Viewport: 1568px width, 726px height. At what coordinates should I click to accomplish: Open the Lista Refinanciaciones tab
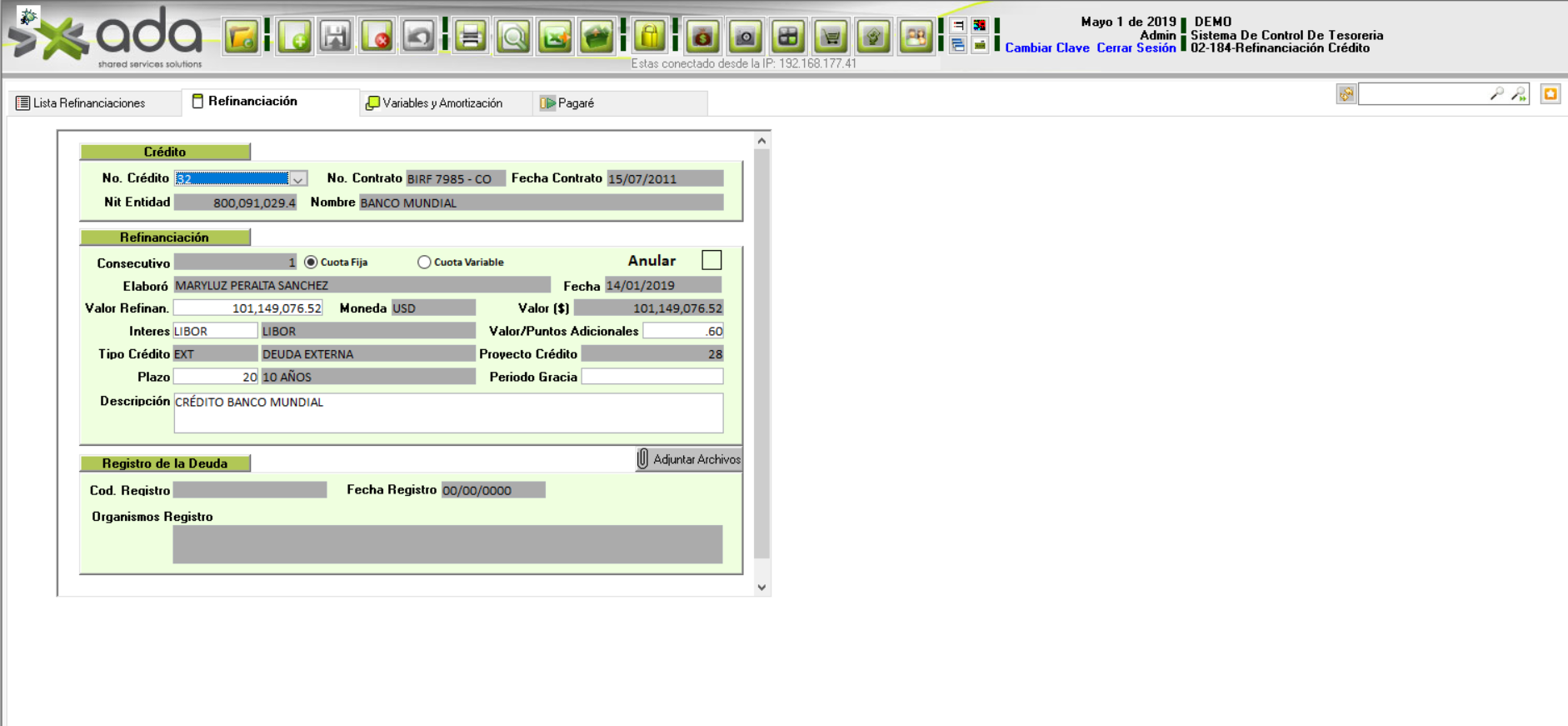[x=88, y=103]
